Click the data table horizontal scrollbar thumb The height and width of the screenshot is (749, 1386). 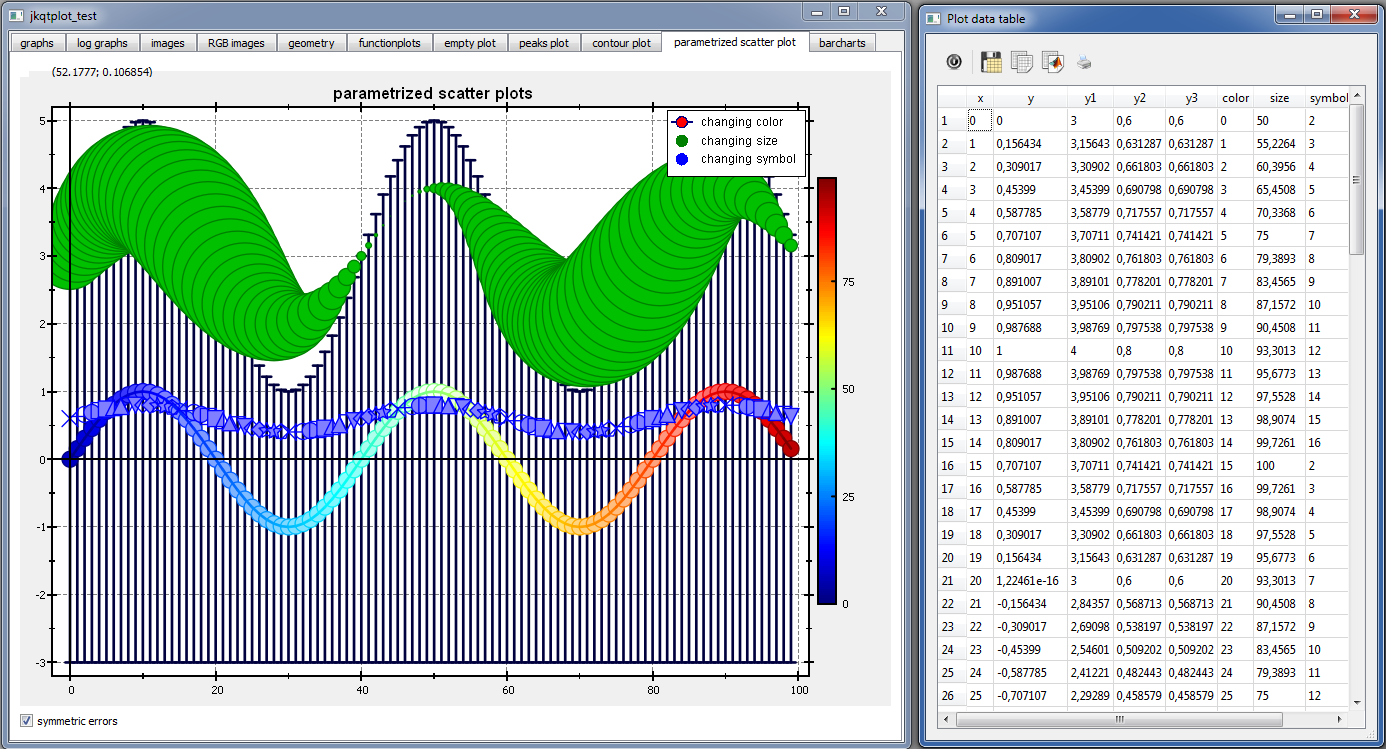1120,719
